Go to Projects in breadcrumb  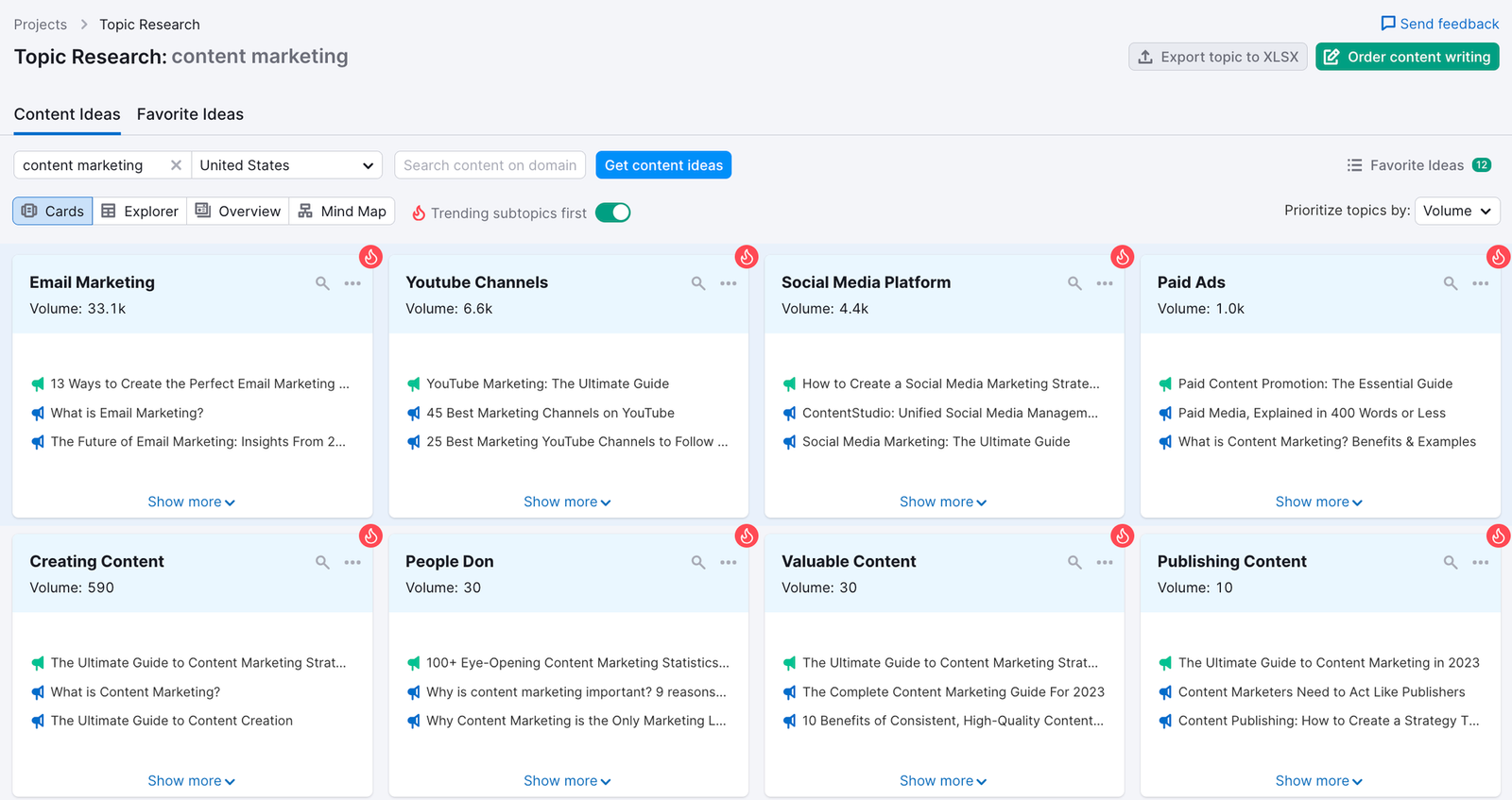tap(41, 25)
